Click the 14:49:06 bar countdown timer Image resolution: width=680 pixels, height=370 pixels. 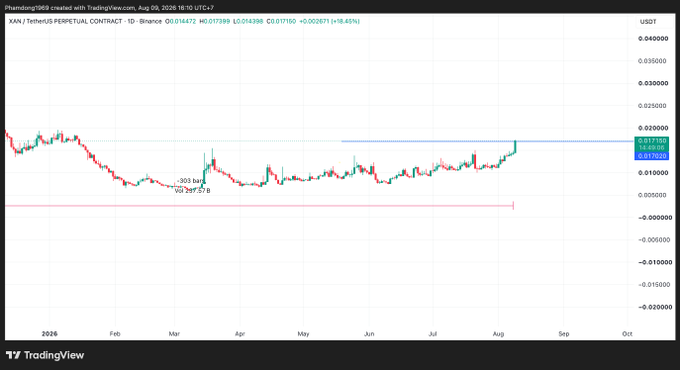(652, 148)
